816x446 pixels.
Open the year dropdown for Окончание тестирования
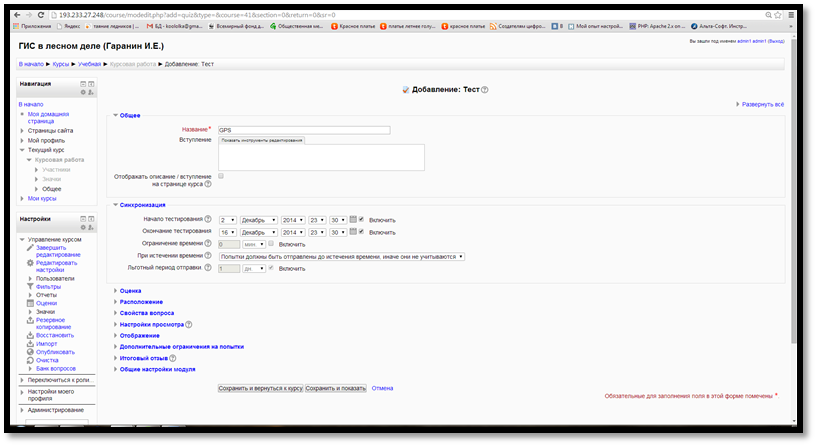[x=293, y=233]
